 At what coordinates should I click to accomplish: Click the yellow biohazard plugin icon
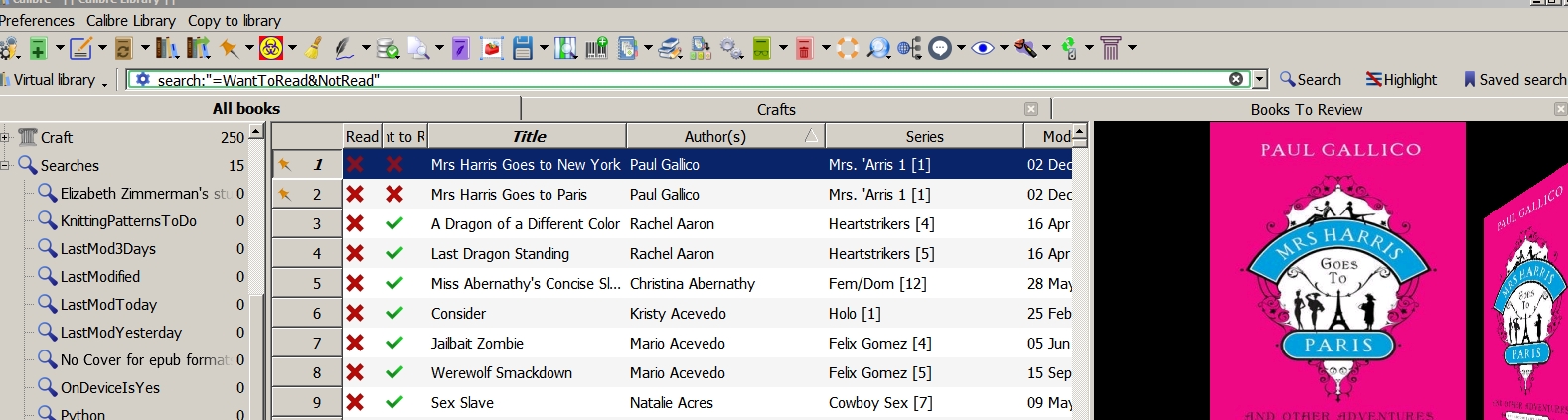click(x=270, y=47)
